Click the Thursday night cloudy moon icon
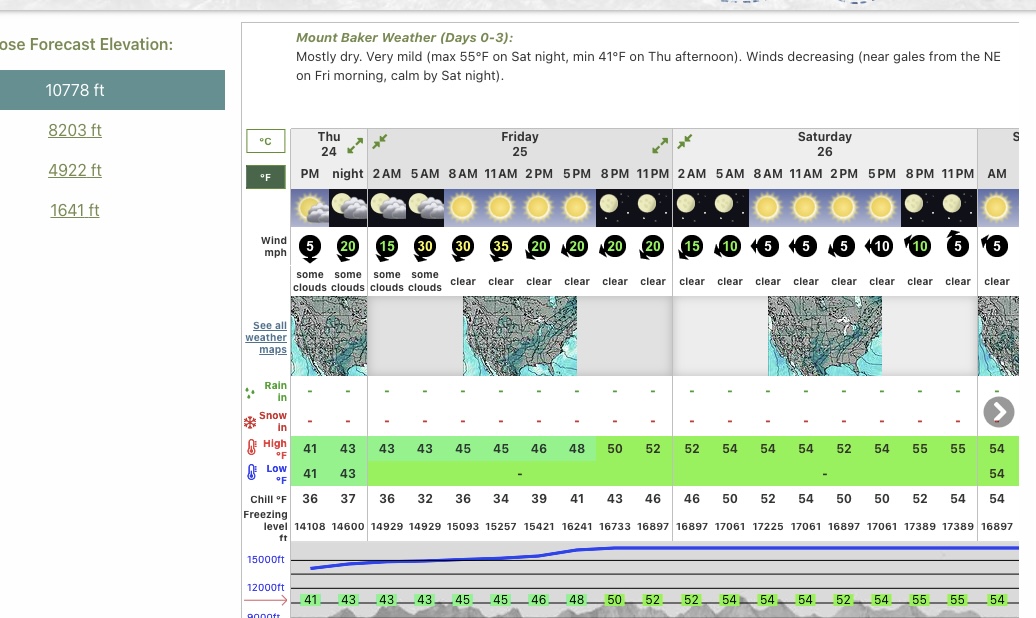The image size is (1036, 618). pyautogui.click(x=348, y=208)
